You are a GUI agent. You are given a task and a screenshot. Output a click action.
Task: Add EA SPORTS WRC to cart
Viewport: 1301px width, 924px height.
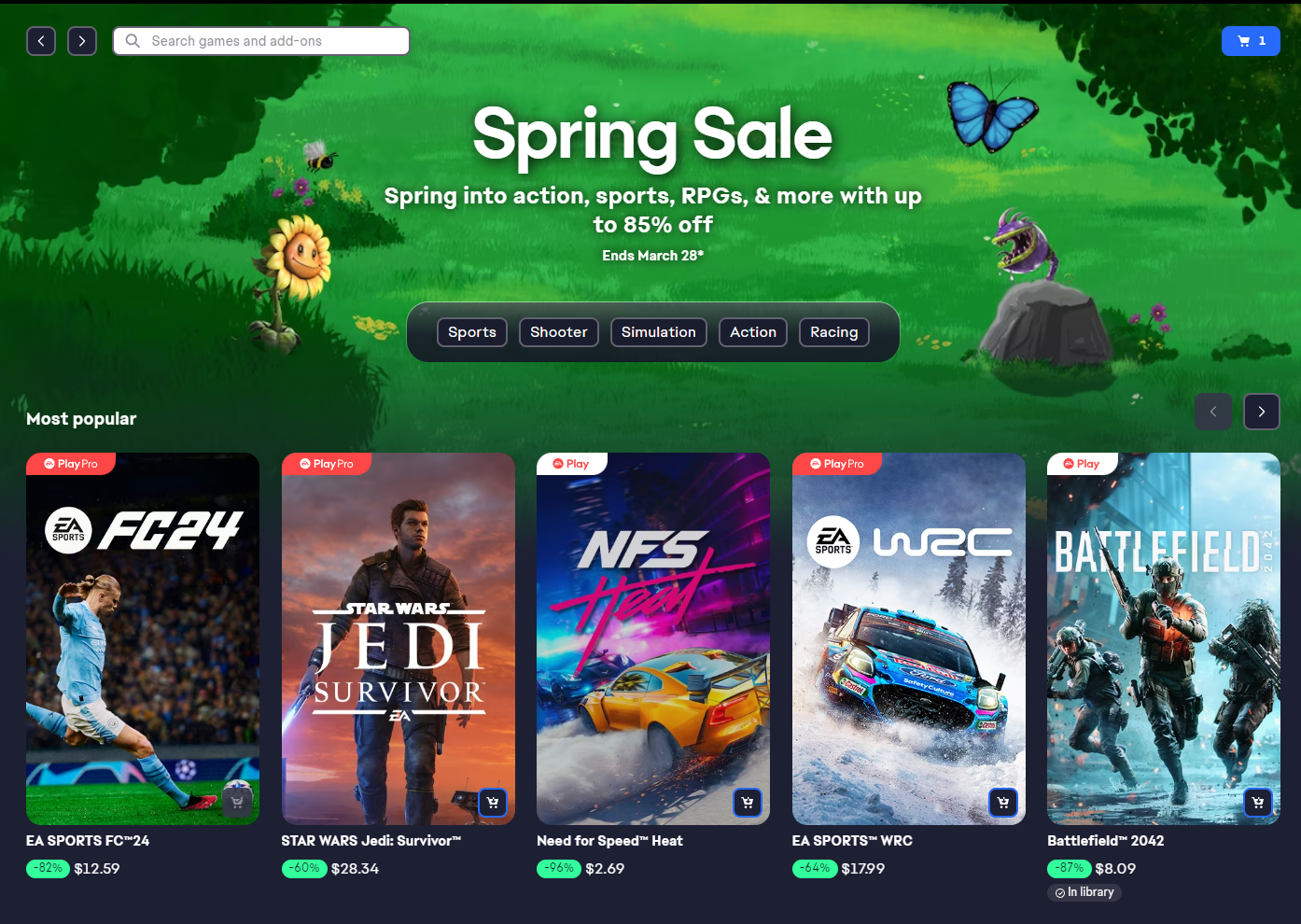coord(1003,803)
